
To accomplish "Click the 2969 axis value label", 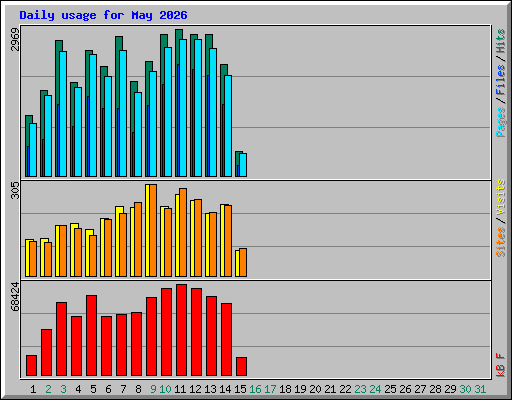I will [x=15, y=40].
